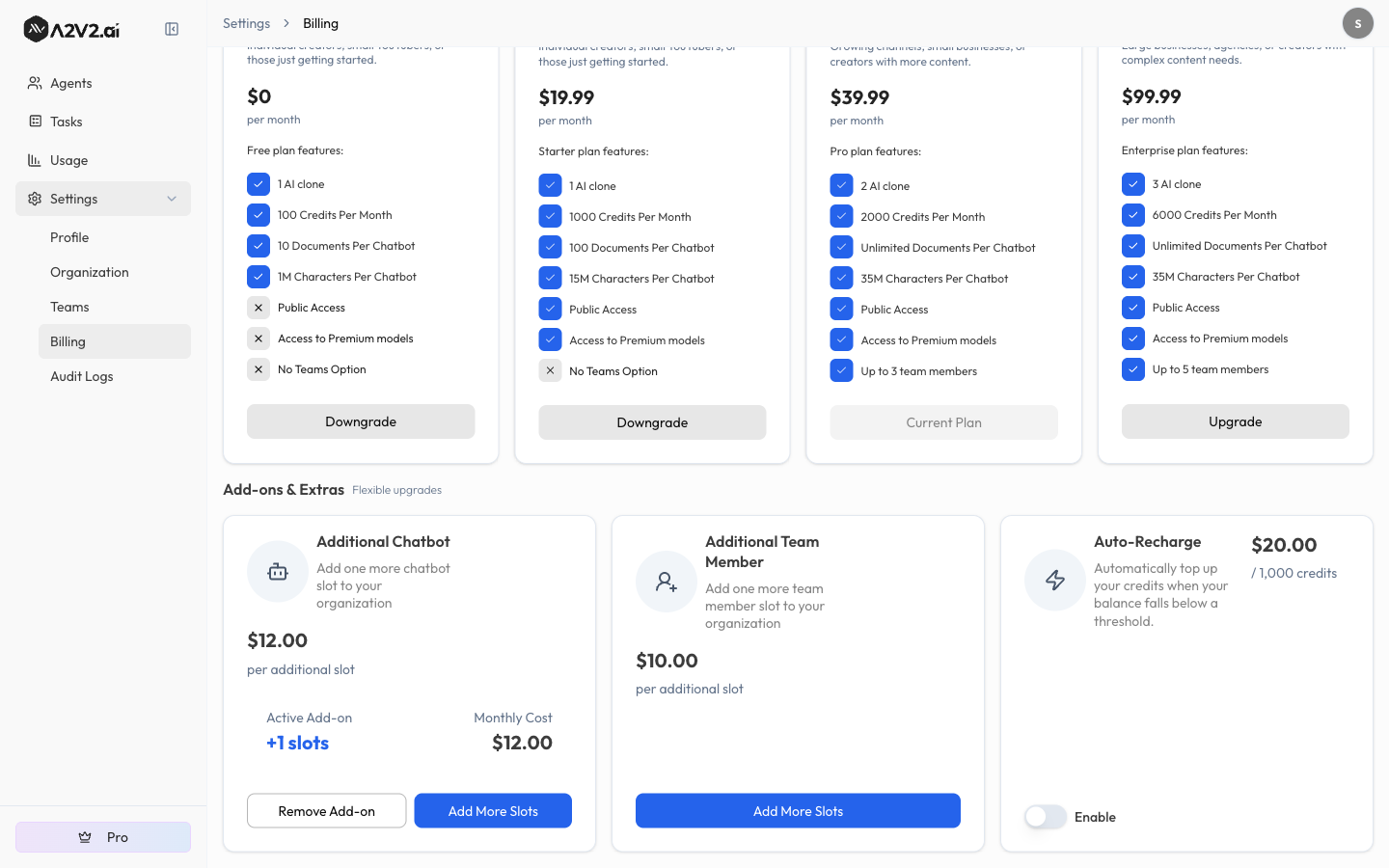Click the breadcrumb chevron separator
The height and width of the screenshot is (868, 1389).
286,23
